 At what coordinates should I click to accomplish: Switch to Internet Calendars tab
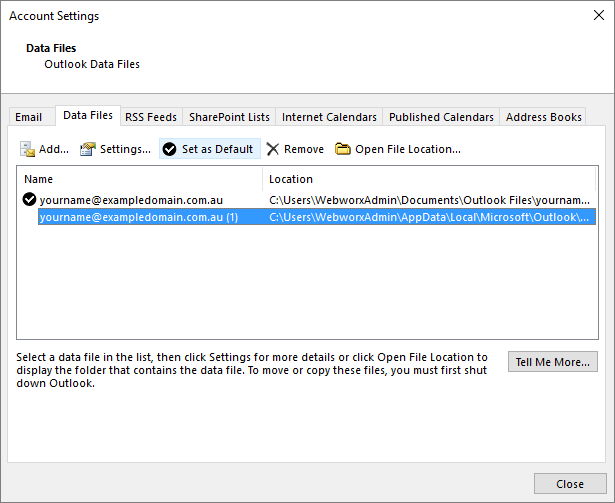click(x=329, y=117)
